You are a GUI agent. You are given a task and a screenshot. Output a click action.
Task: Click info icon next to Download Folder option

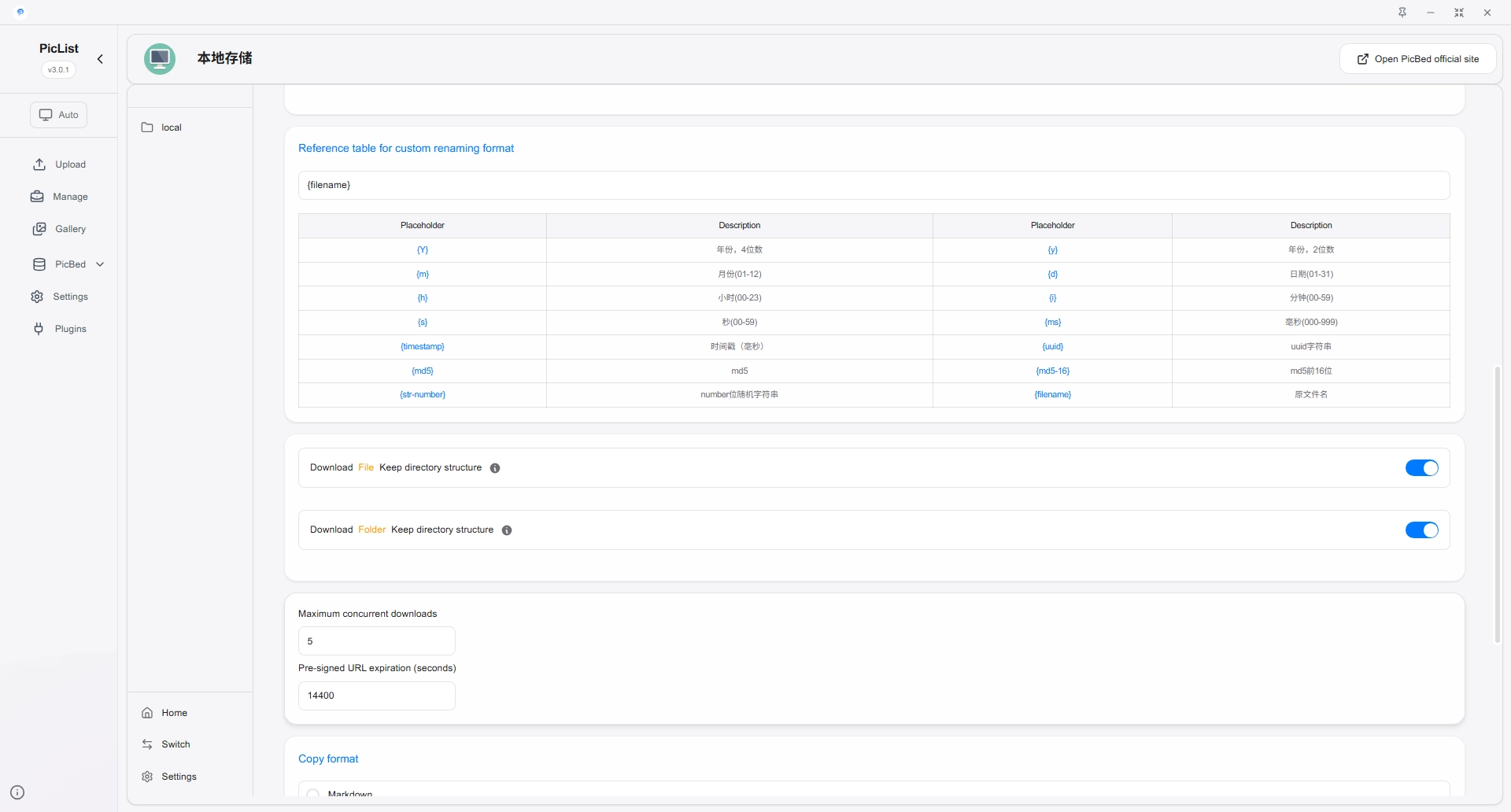click(x=507, y=530)
